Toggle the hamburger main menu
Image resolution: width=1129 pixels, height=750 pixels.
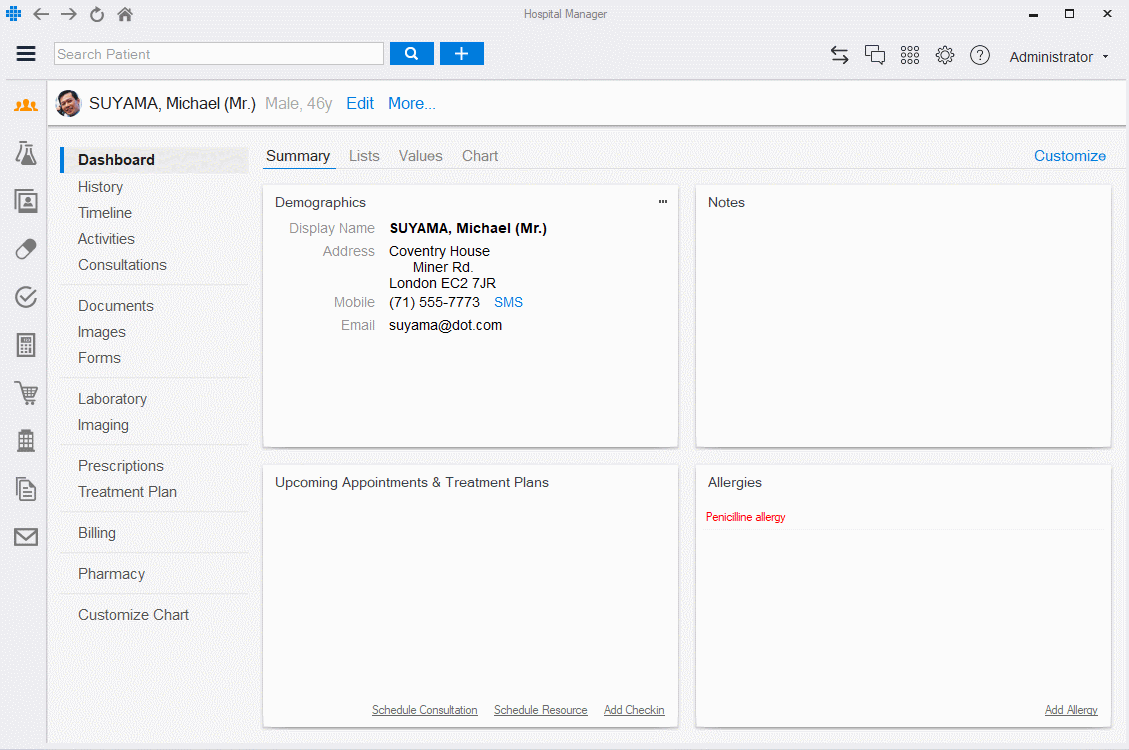26,55
